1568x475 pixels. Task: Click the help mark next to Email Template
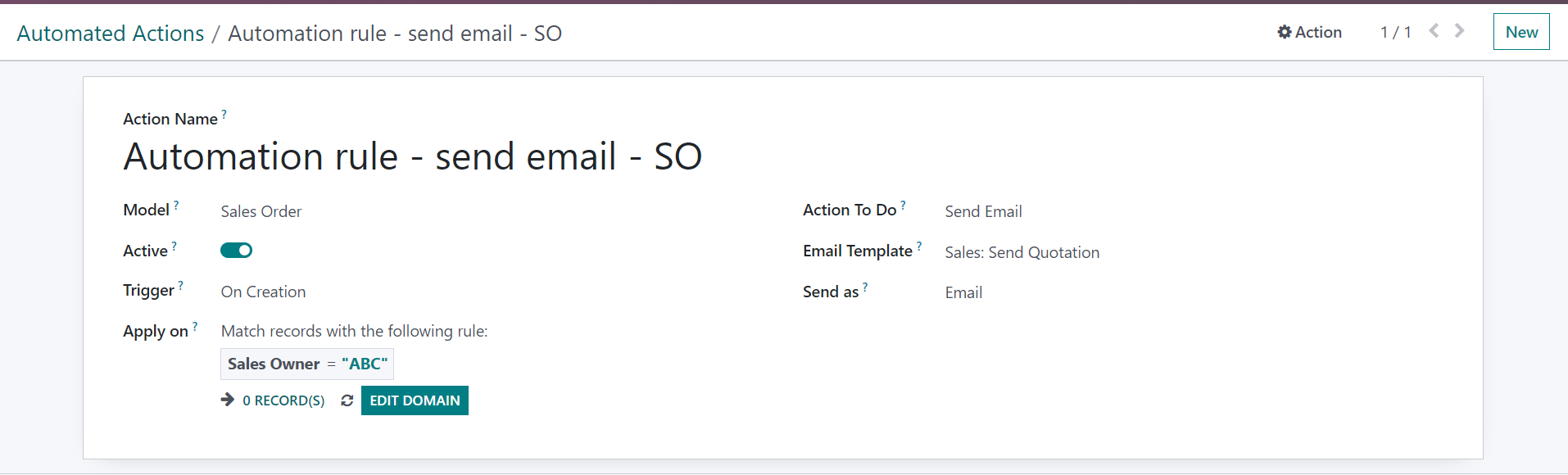click(x=919, y=247)
